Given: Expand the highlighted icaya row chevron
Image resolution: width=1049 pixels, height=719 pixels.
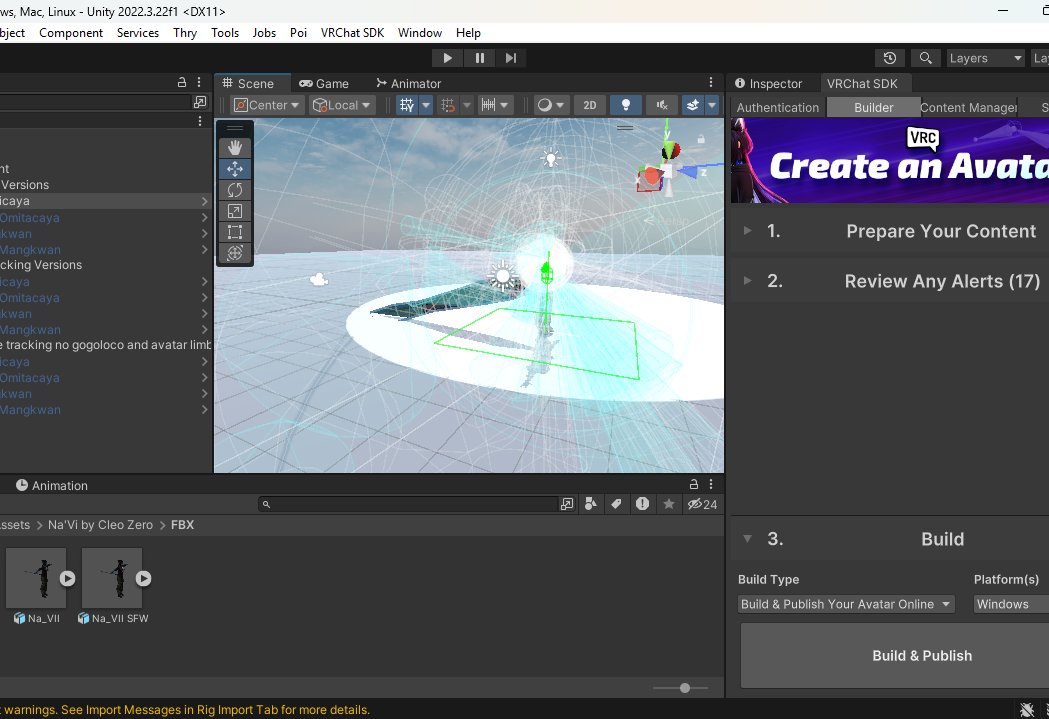Looking at the screenshot, I should point(205,201).
